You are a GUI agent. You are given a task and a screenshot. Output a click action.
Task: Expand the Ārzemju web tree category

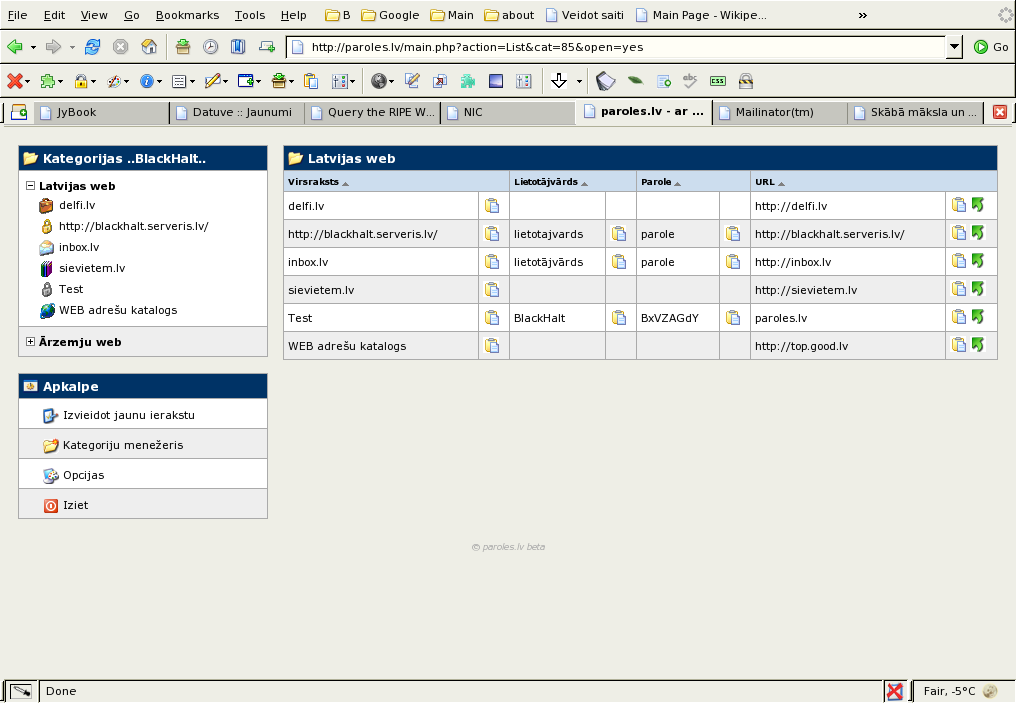(30, 342)
